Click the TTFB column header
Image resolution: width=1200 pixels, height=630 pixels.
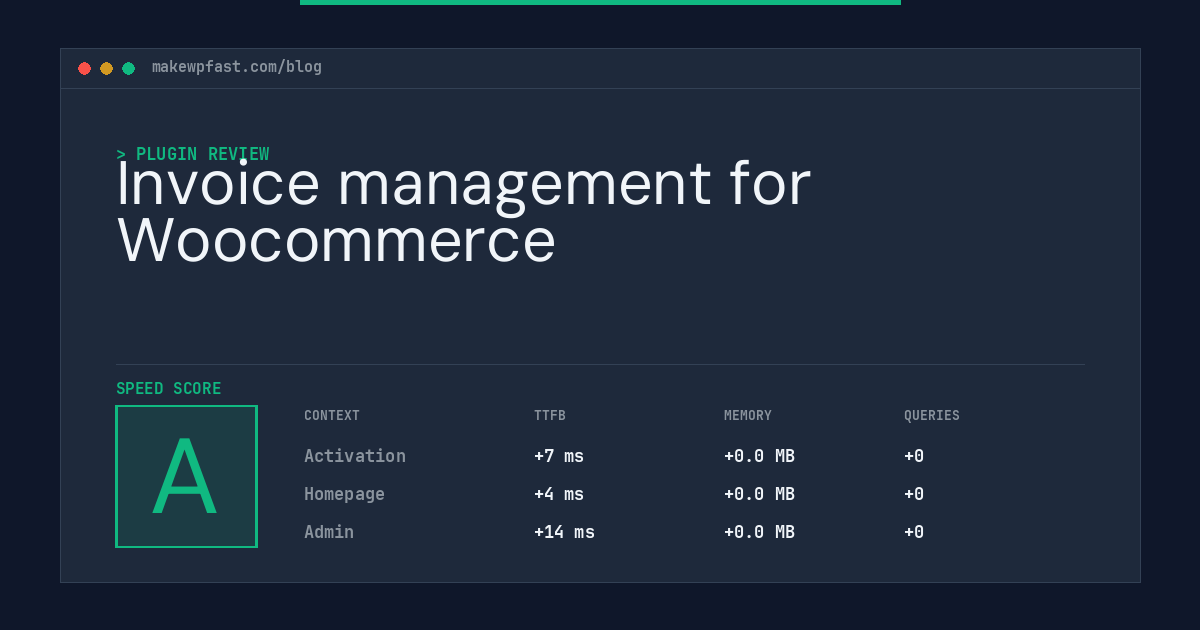click(x=550, y=416)
